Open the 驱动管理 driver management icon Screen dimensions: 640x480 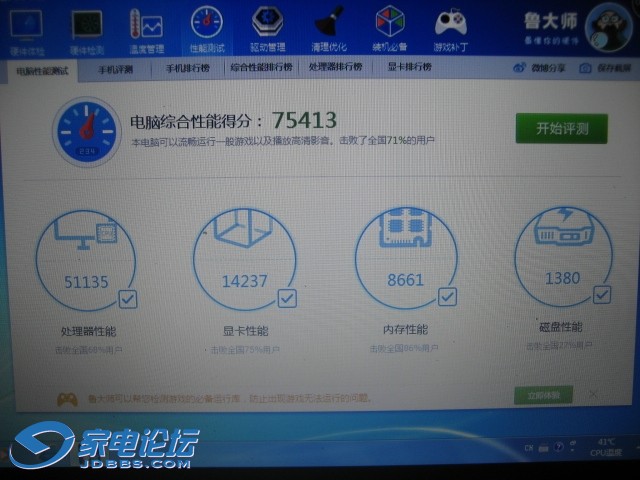(x=267, y=25)
